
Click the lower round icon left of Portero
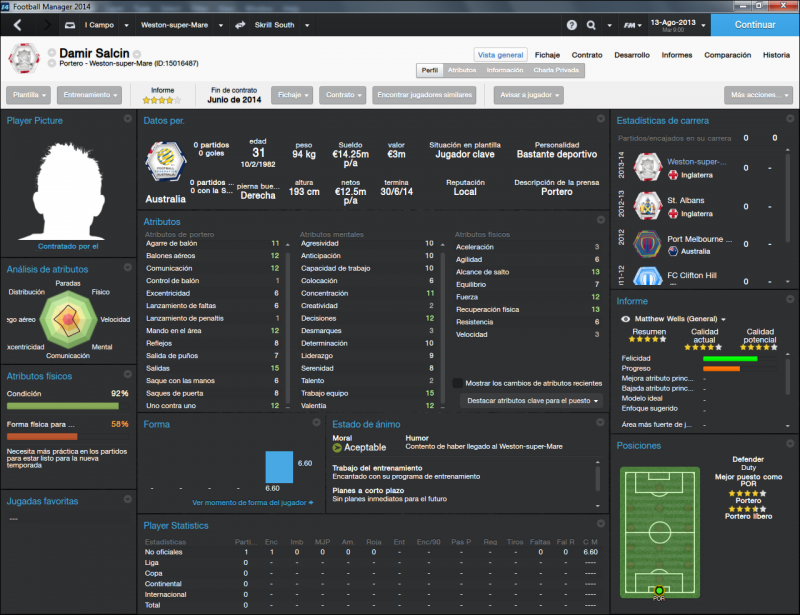(x=52, y=63)
